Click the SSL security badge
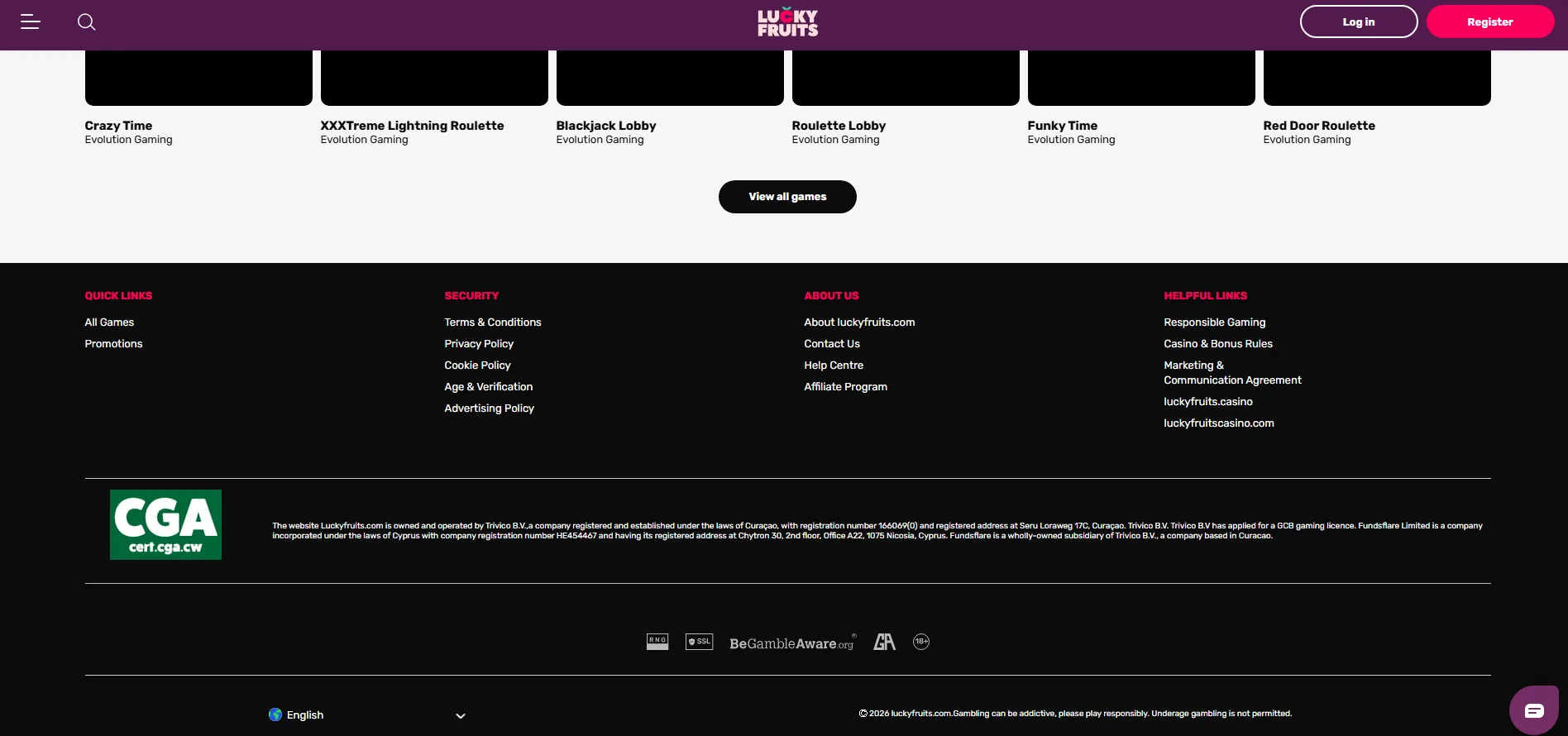This screenshot has width=1568, height=736. [x=699, y=642]
